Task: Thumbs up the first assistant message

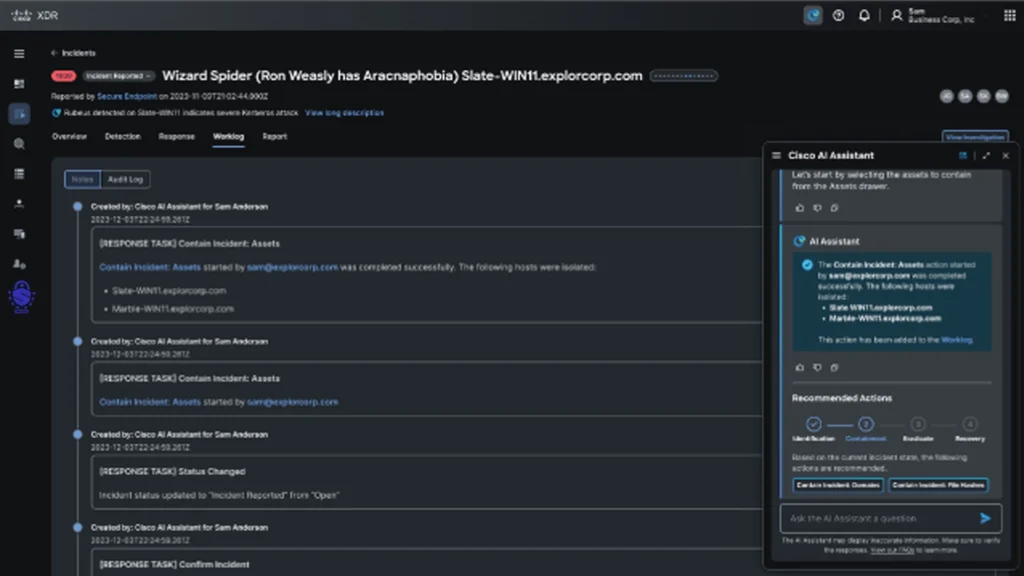Action: tap(799, 208)
